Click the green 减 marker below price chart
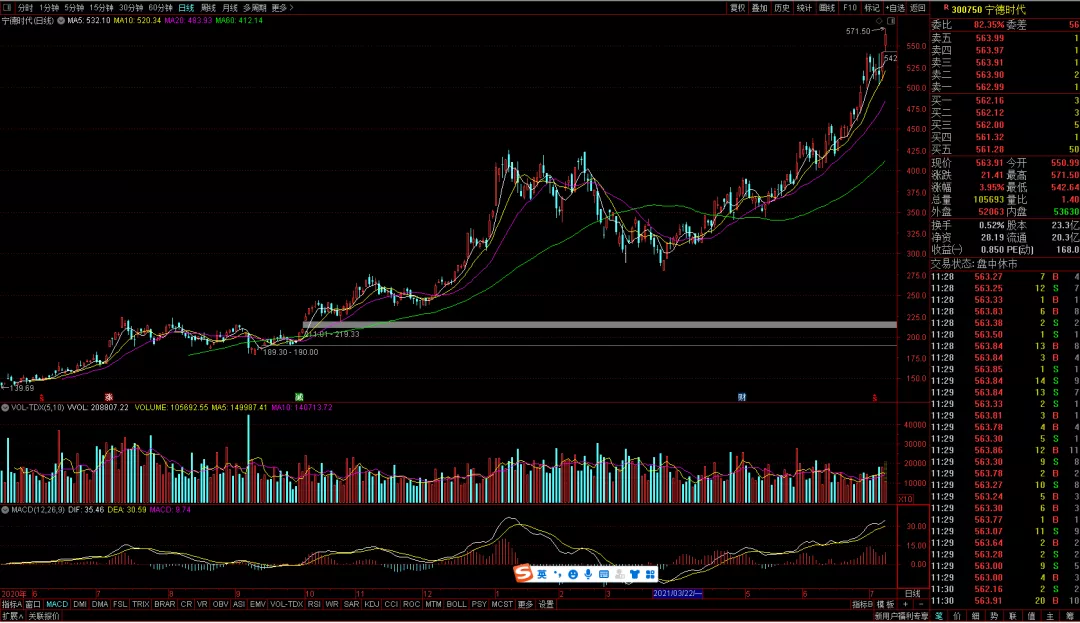 click(x=299, y=397)
